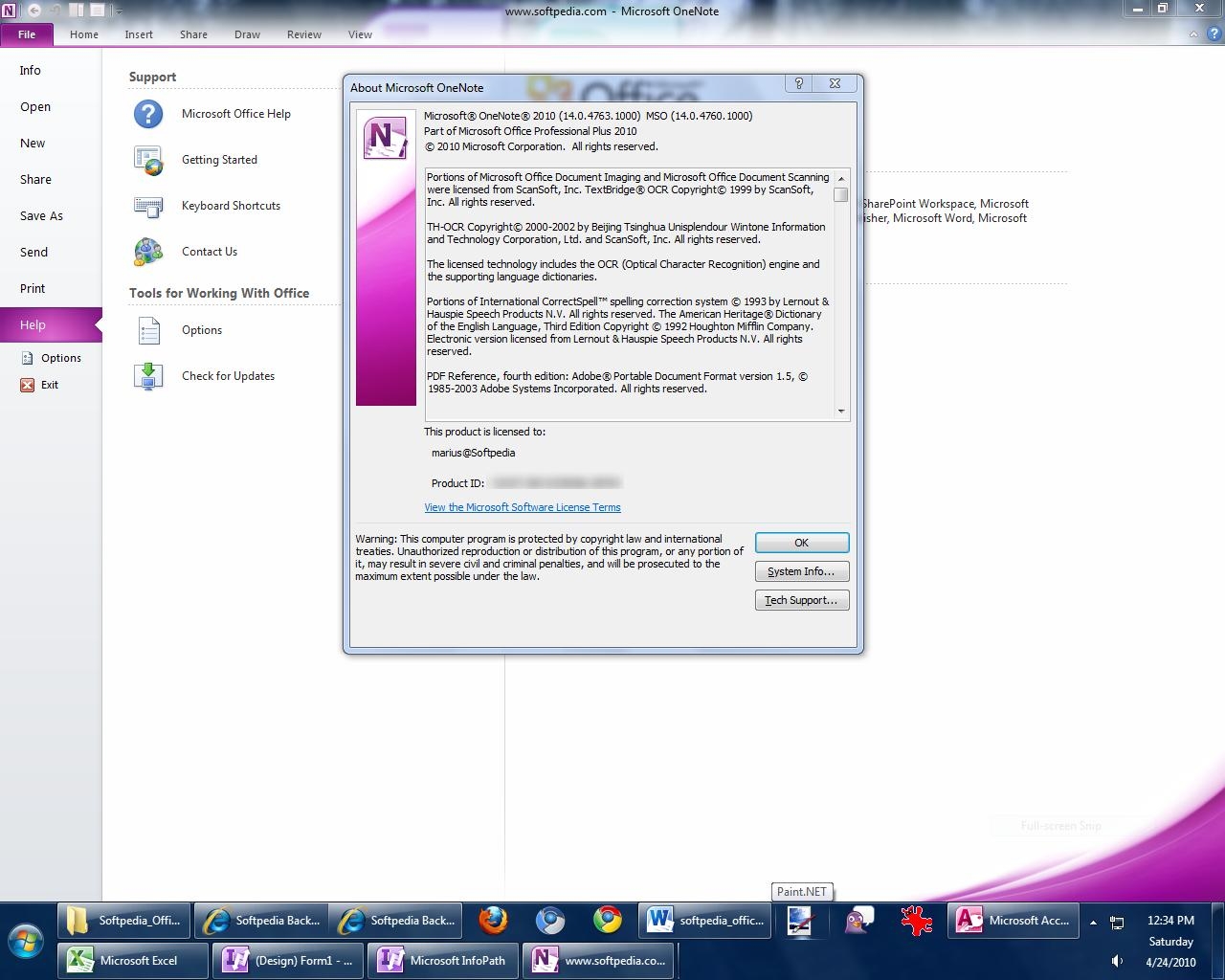Image resolution: width=1225 pixels, height=980 pixels.
Task: Select Send in the Backstage menu
Action: click(x=51, y=253)
